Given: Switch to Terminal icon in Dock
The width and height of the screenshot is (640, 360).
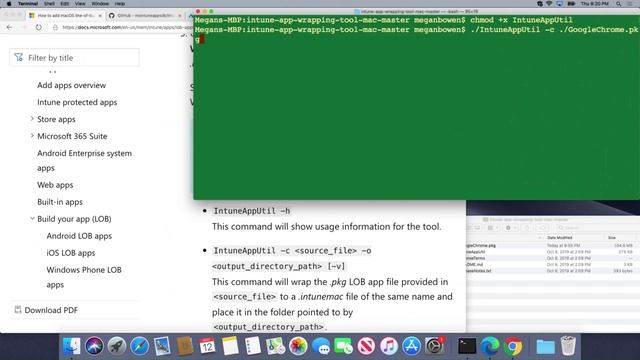Looking at the screenshot, I should tap(467, 346).
